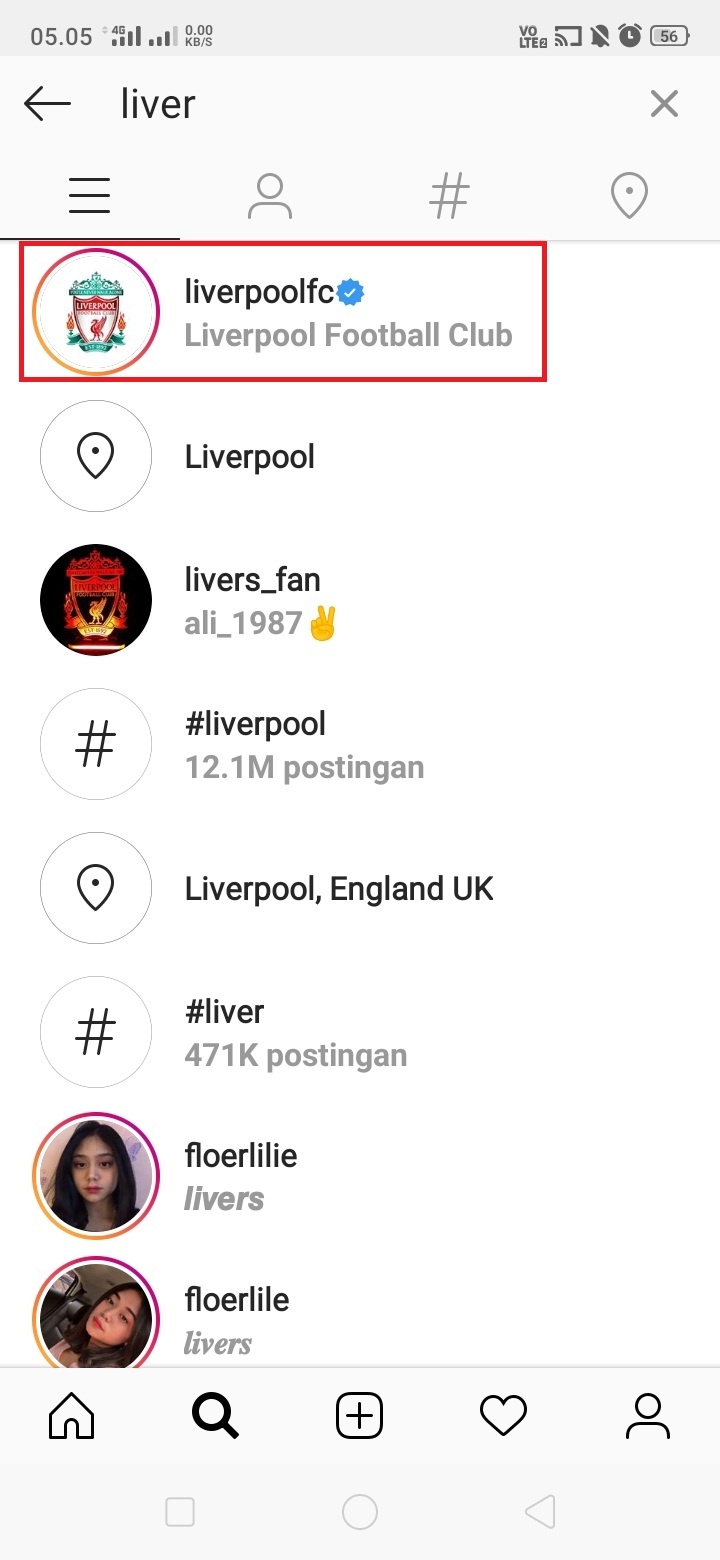720x1560 pixels.
Task: Create a new post with plus icon
Action: point(359,1416)
